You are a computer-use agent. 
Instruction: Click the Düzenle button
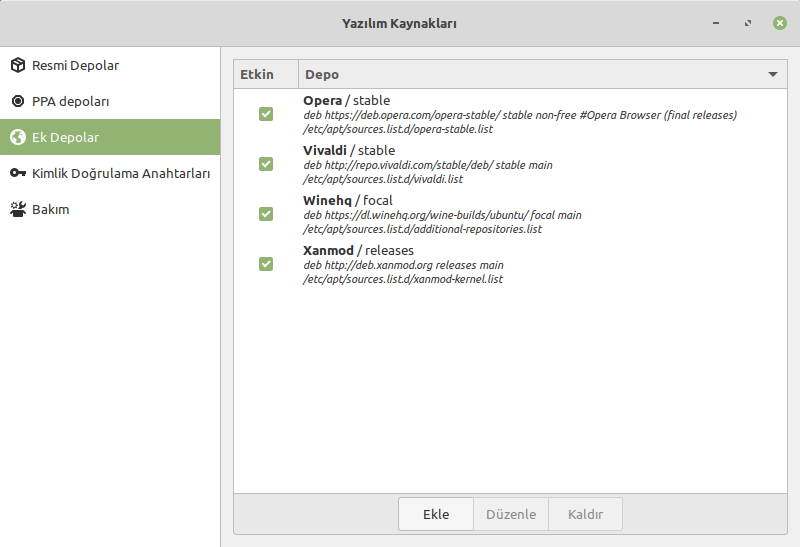[511, 514]
